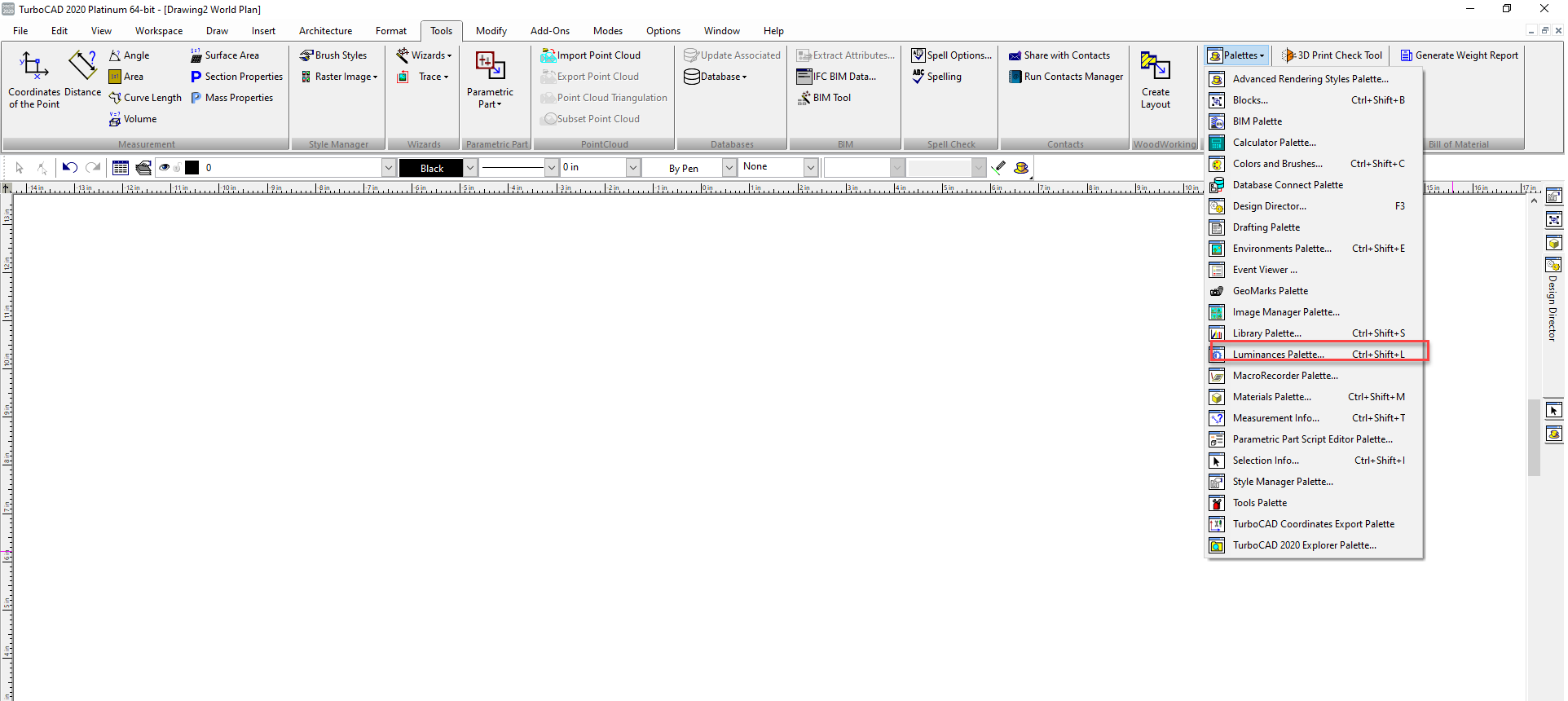Select the Coordinates of the Point tool
This screenshot has height=701, width=1568.
[x=34, y=79]
